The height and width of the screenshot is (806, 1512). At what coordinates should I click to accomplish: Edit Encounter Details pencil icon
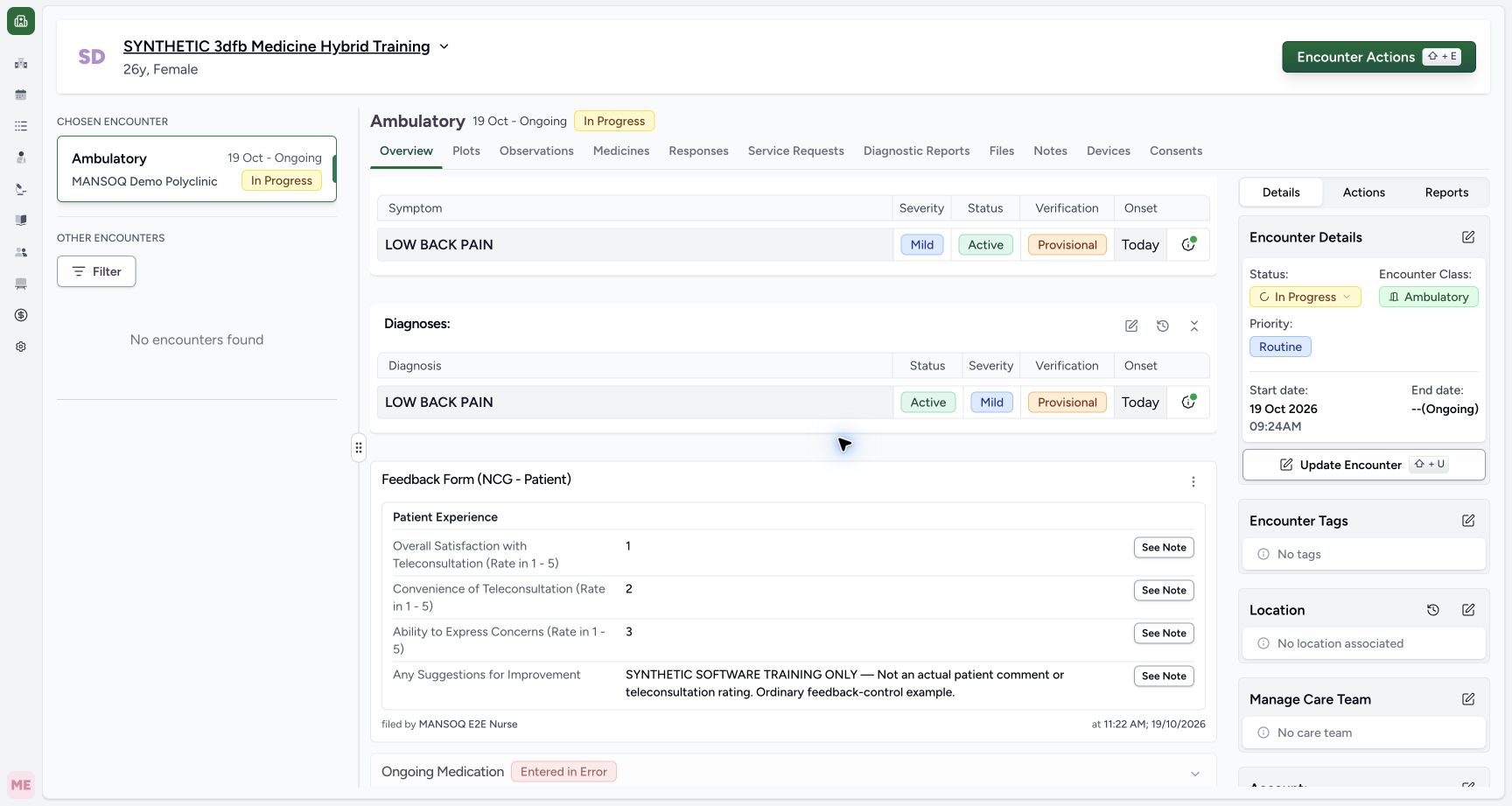point(1468,237)
